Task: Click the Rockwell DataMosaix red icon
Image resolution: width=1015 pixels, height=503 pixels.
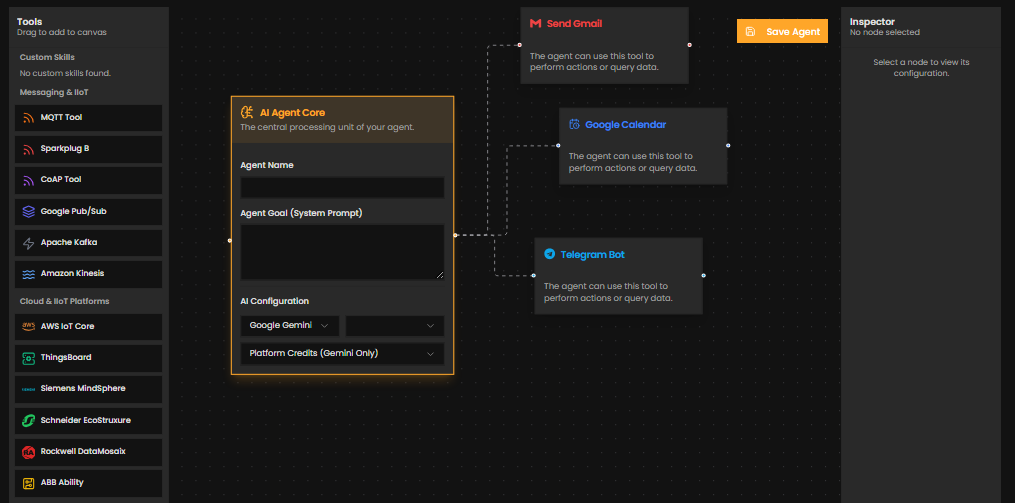Action: [x=28, y=452]
